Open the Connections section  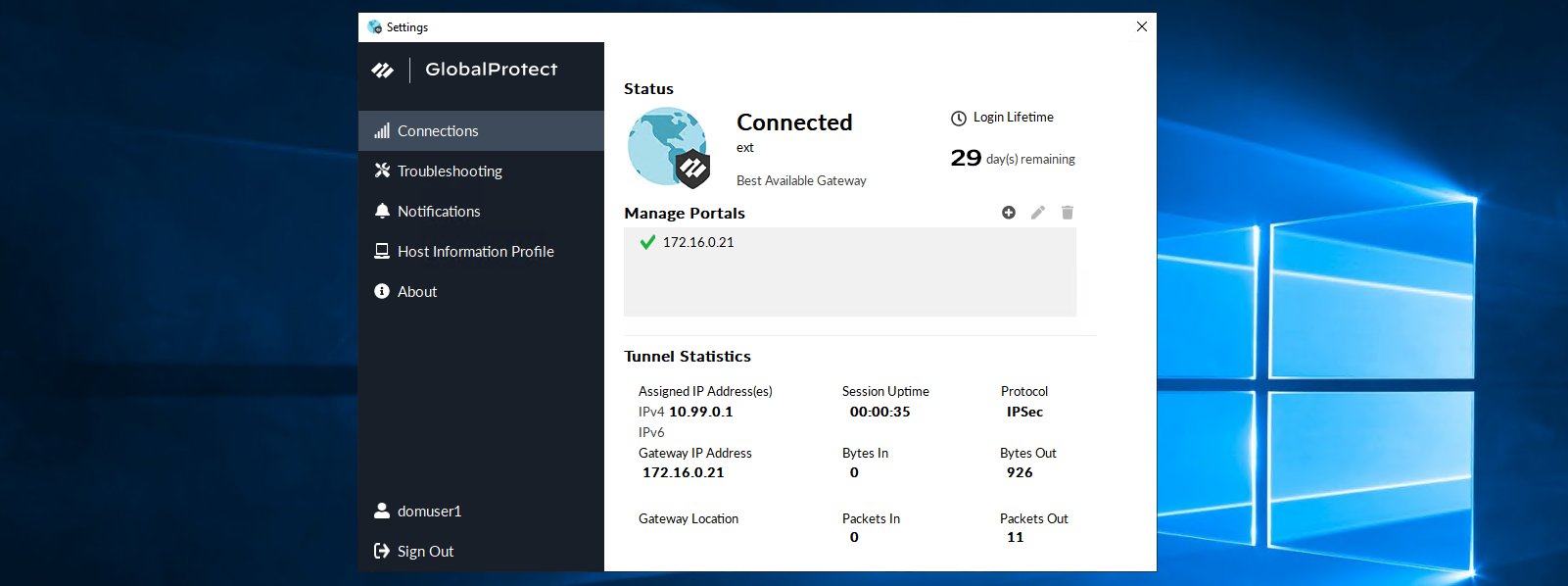tap(438, 131)
